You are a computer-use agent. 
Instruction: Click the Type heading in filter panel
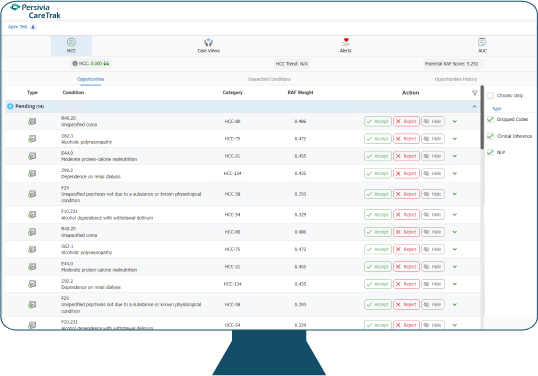(x=496, y=109)
